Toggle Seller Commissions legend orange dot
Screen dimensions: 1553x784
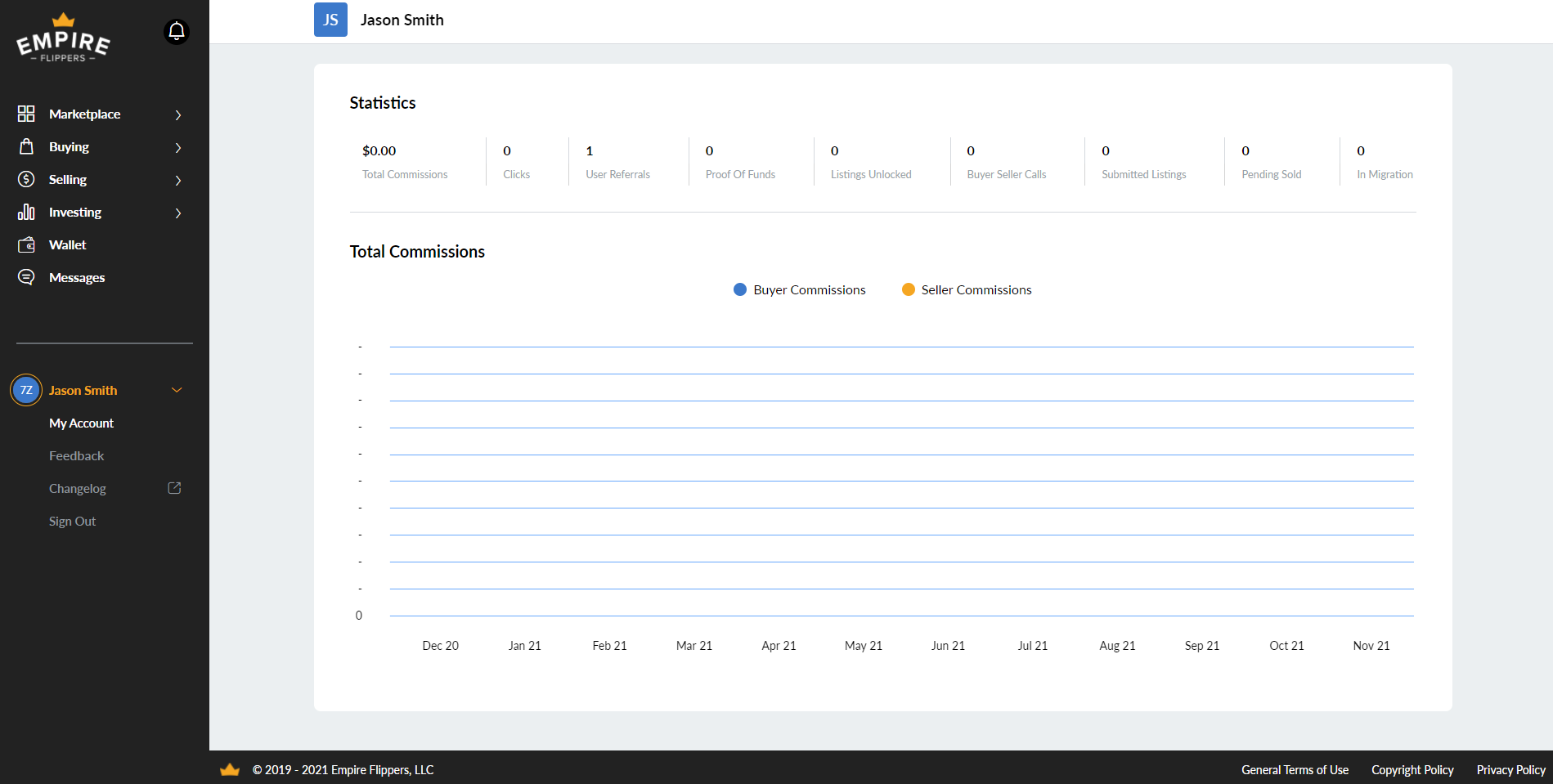click(x=909, y=289)
